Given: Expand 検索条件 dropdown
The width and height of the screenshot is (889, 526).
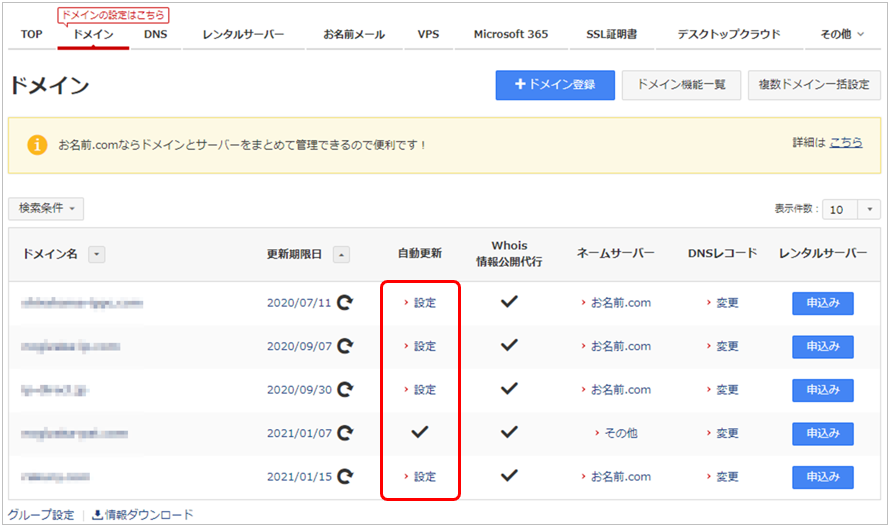Looking at the screenshot, I should click(x=46, y=209).
